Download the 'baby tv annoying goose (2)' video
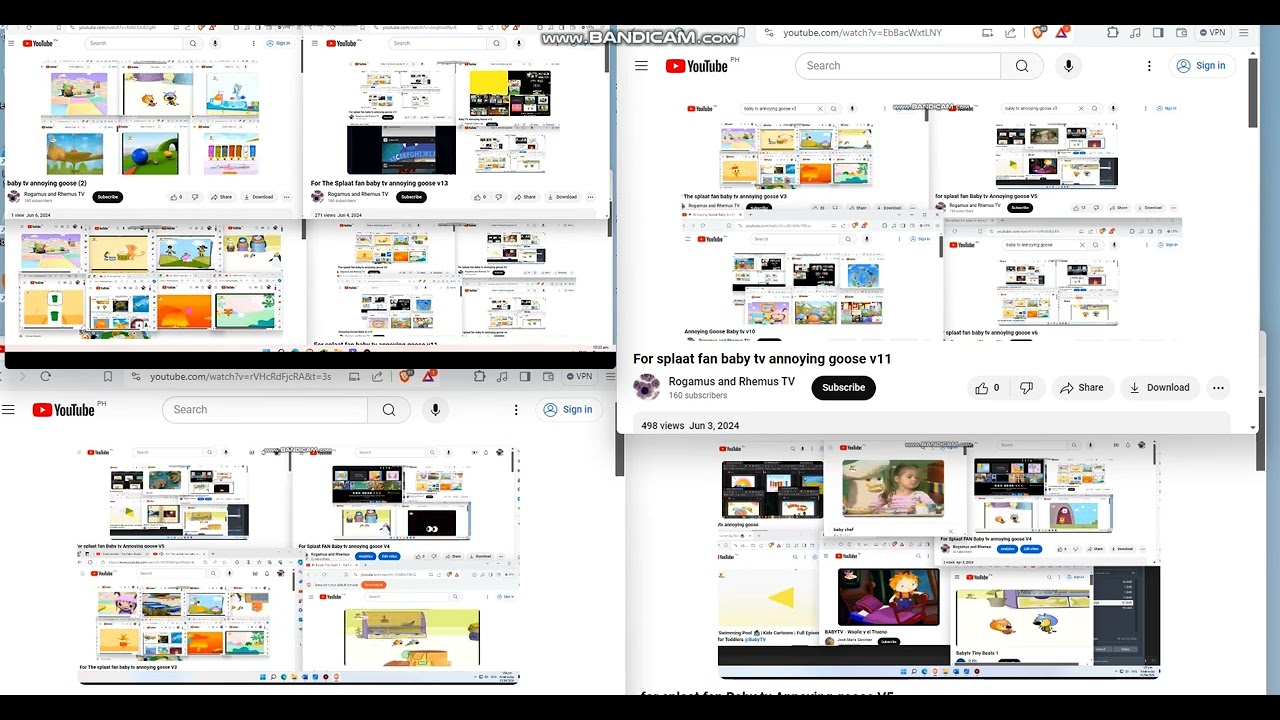Viewport: 1280px width, 720px height. [258, 197]
